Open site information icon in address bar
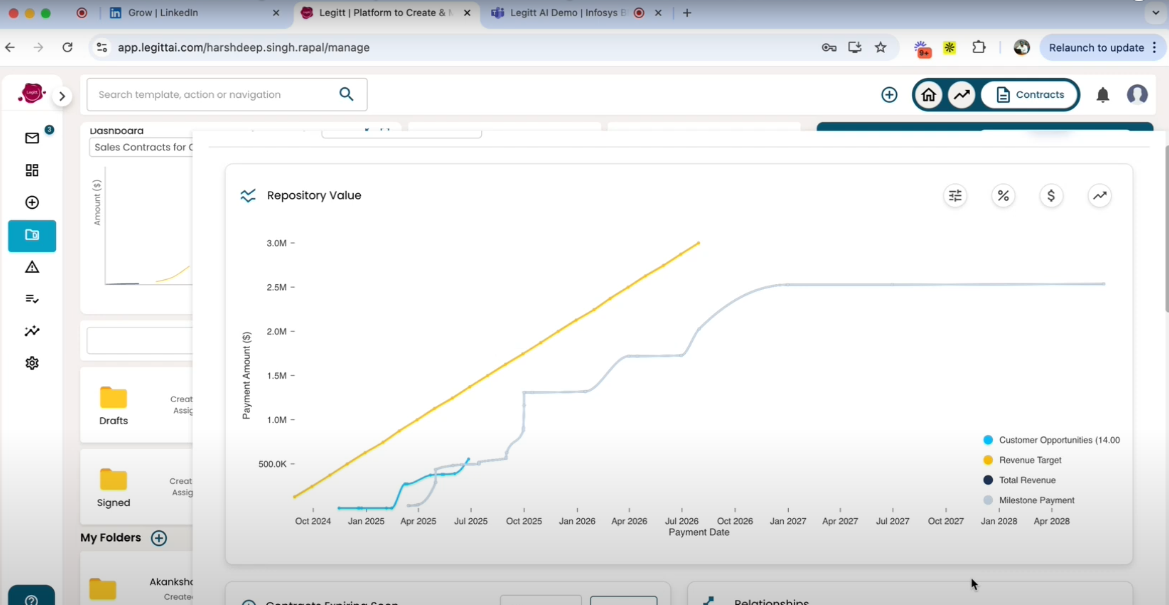This screenshot has height=605, width=1169. [x=101, y=47]
